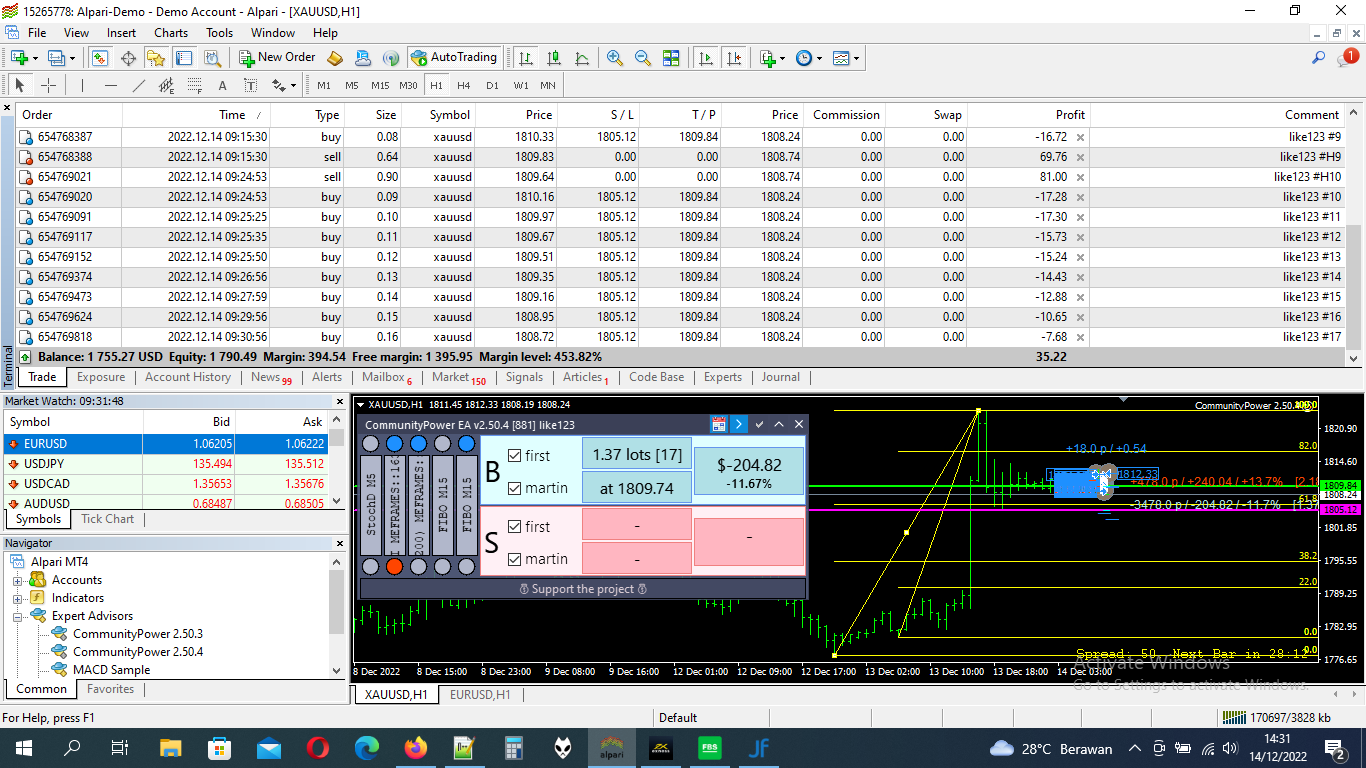Enable chart shift icon

pyautogui.click(x=735, y=58)
